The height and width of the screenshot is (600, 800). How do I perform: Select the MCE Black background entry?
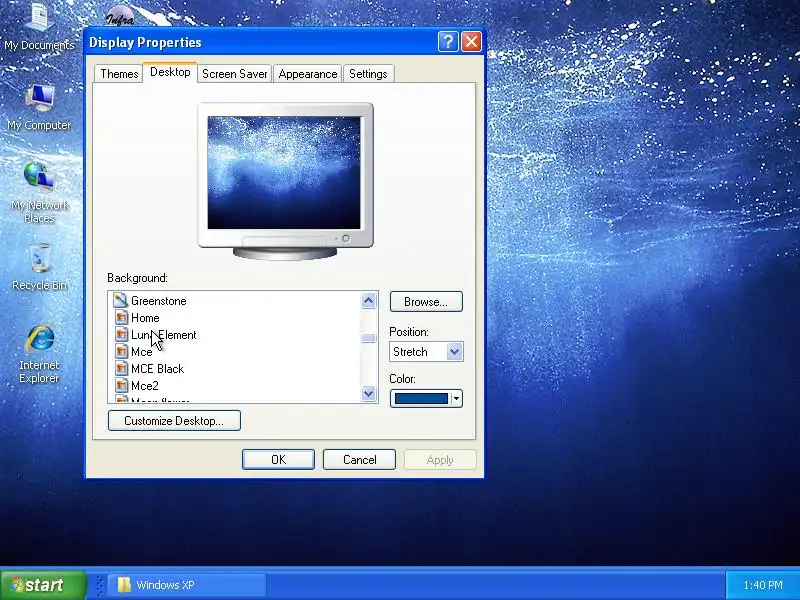point(158,368)
